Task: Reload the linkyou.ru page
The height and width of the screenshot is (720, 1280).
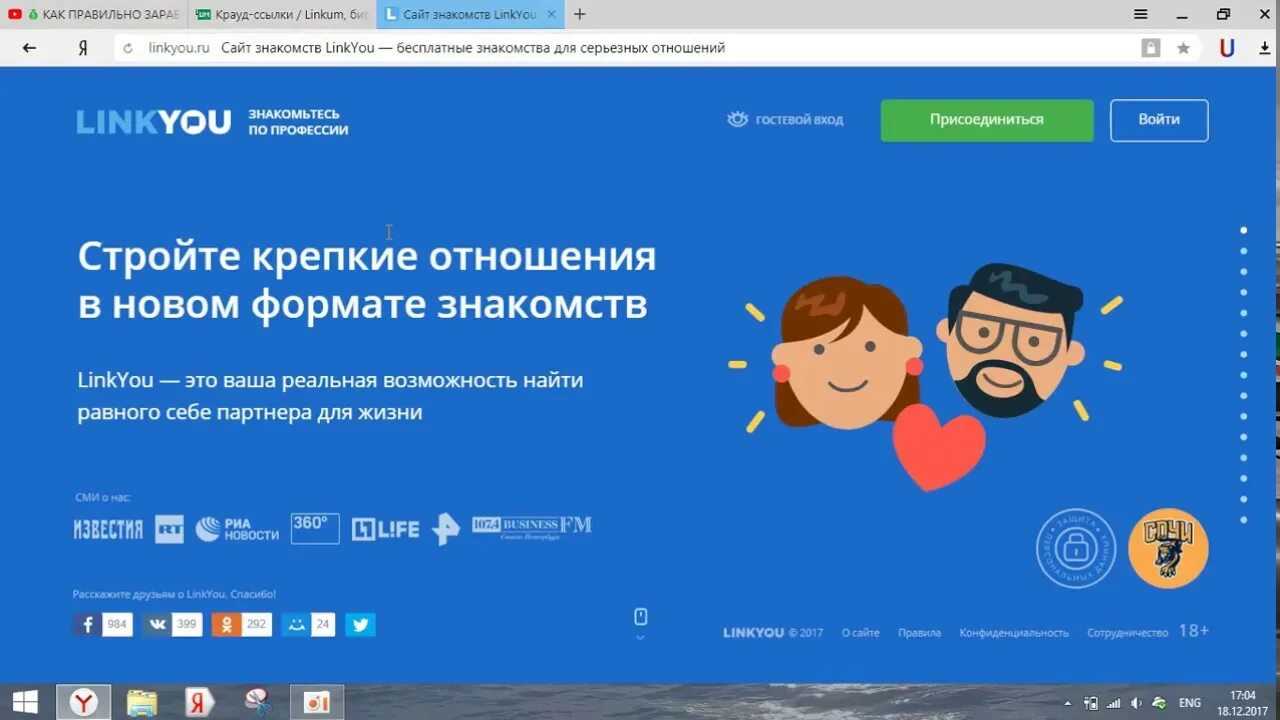Action: point(127,48)
